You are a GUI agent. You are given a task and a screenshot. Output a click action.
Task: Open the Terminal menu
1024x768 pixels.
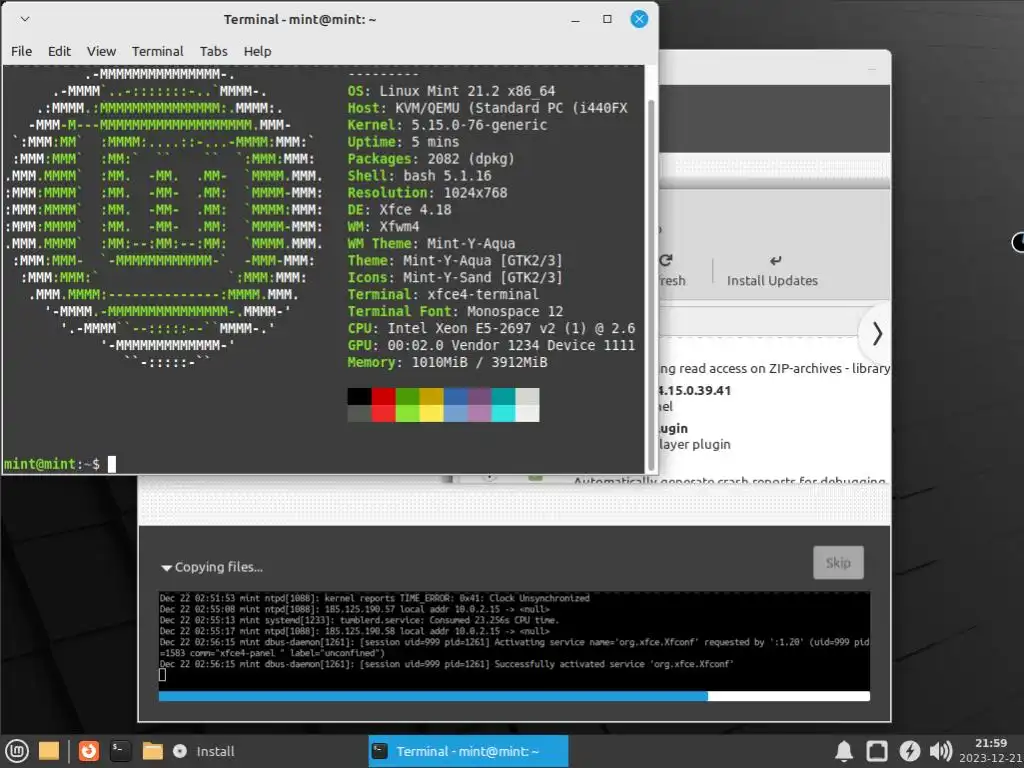tap(157, 51)
